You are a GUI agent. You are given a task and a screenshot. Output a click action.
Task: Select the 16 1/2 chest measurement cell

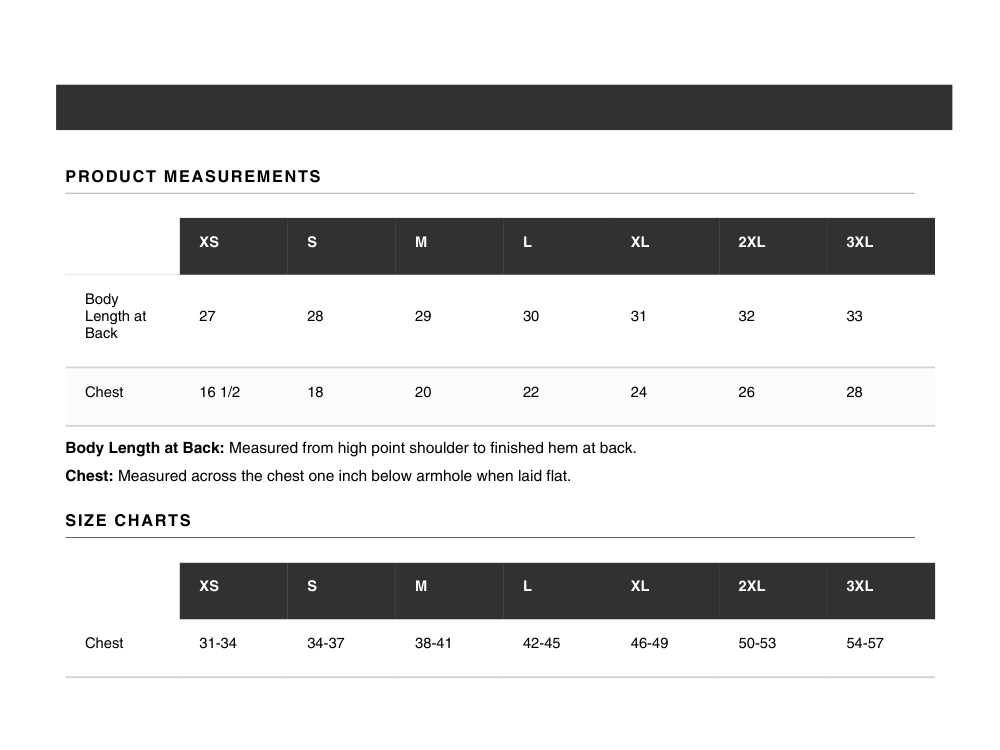[x=220, y=393]
